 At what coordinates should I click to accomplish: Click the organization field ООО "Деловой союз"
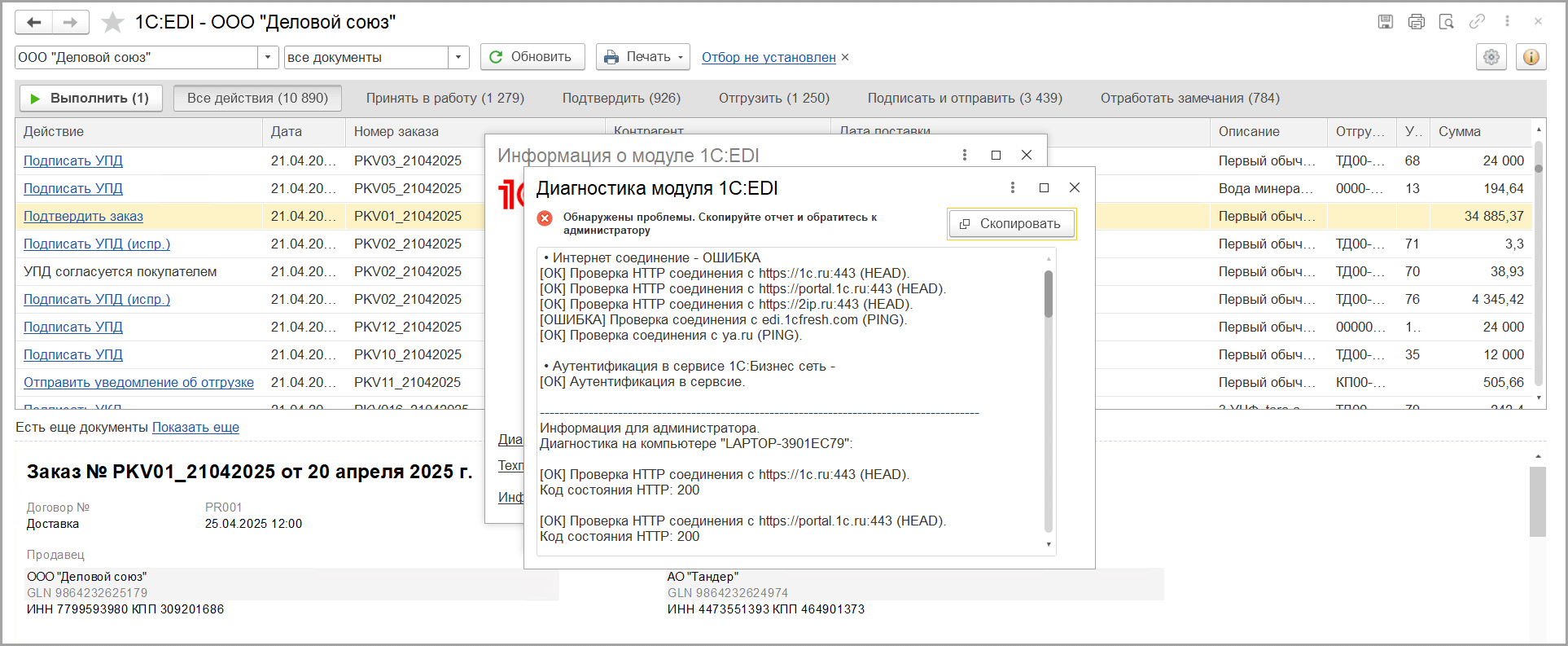137,57
